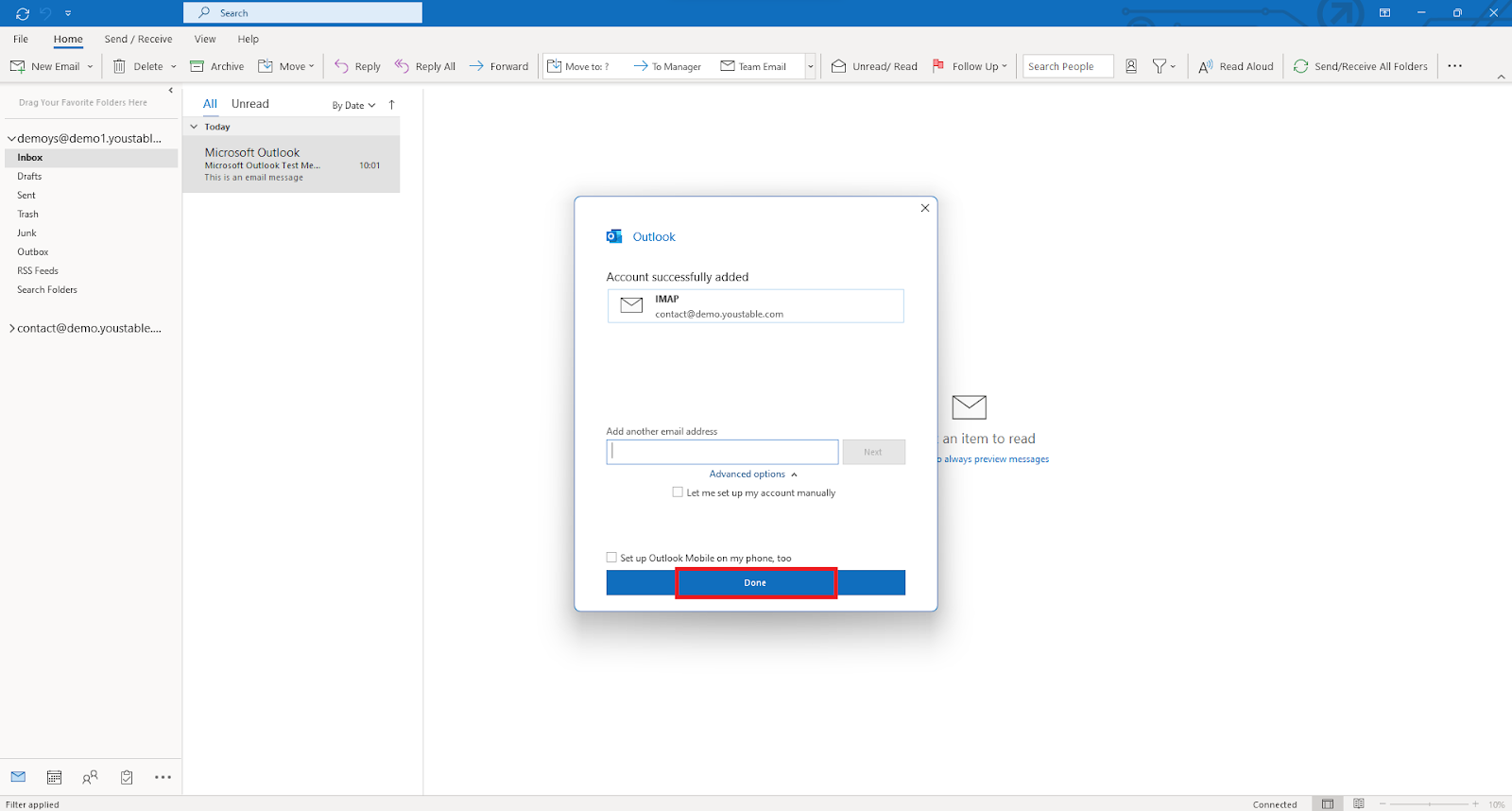
Task: Switch to the Home tab
Action: [68, 39]
